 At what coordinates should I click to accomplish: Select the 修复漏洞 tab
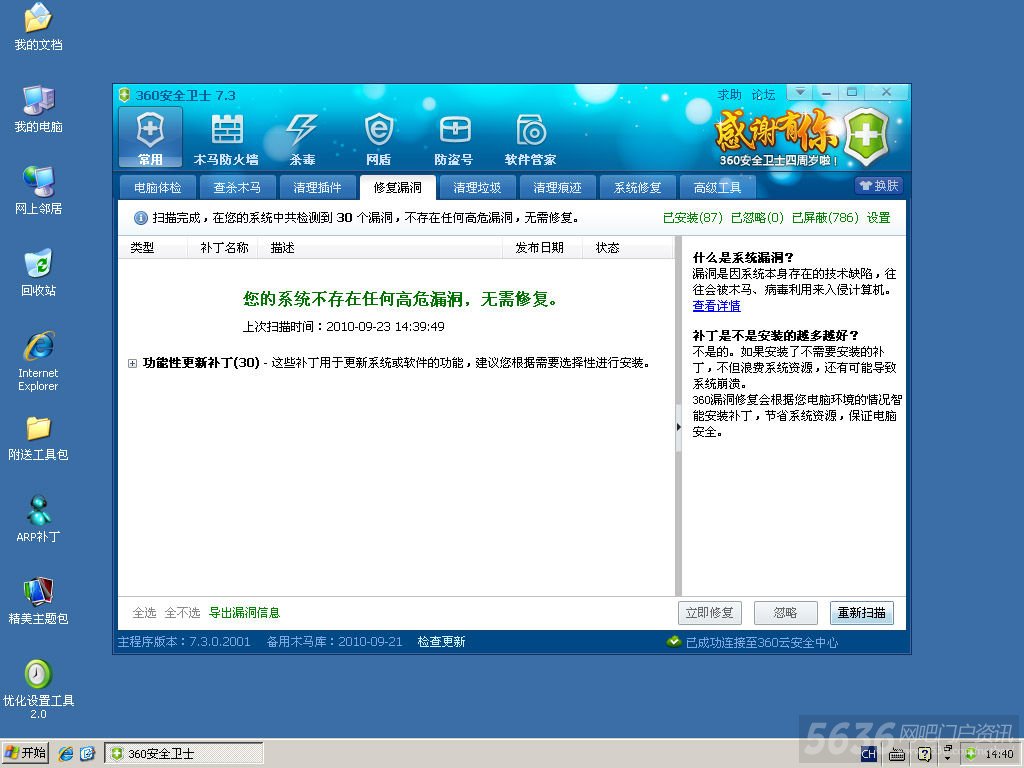tap(397, 187)
